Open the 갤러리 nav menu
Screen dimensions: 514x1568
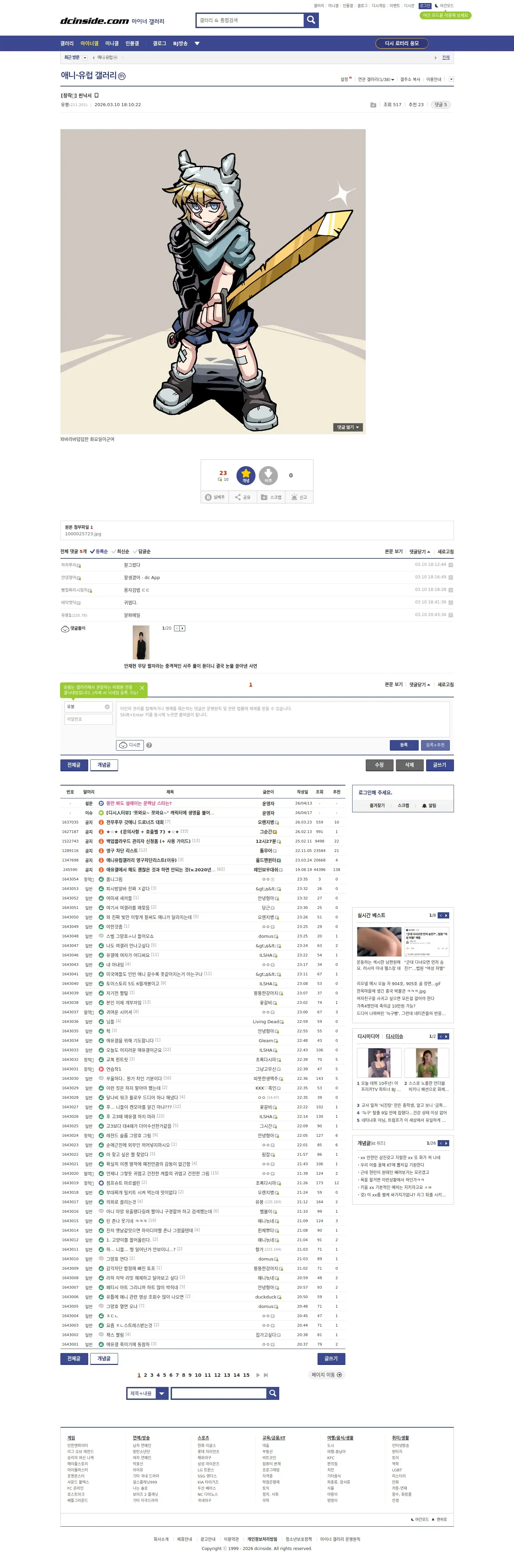click(x=67, y=44)
